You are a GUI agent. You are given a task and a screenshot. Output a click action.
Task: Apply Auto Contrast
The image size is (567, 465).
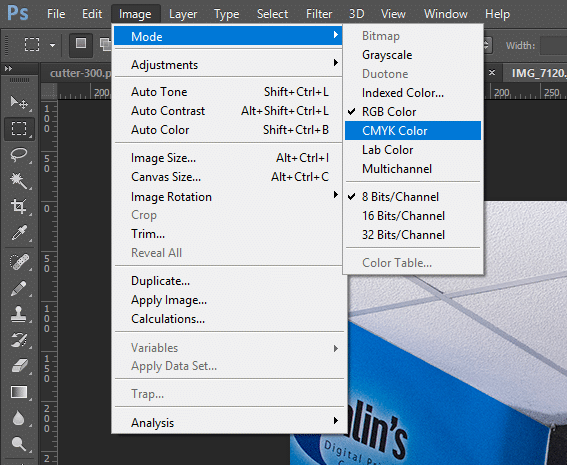tap(228, 111)
